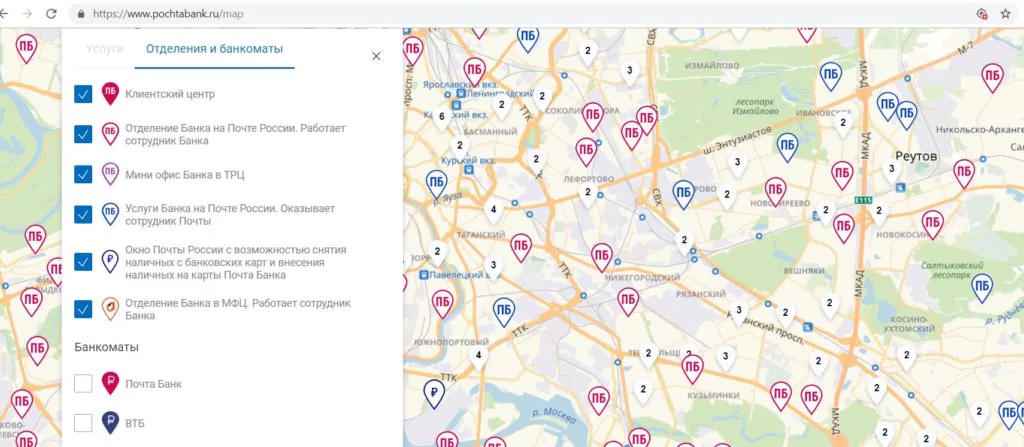Click the red outlined pin beside Отделение Банка на Почте
This screenshot has width=1024, height=447.
pyautogui.click(x=110, y=133)
